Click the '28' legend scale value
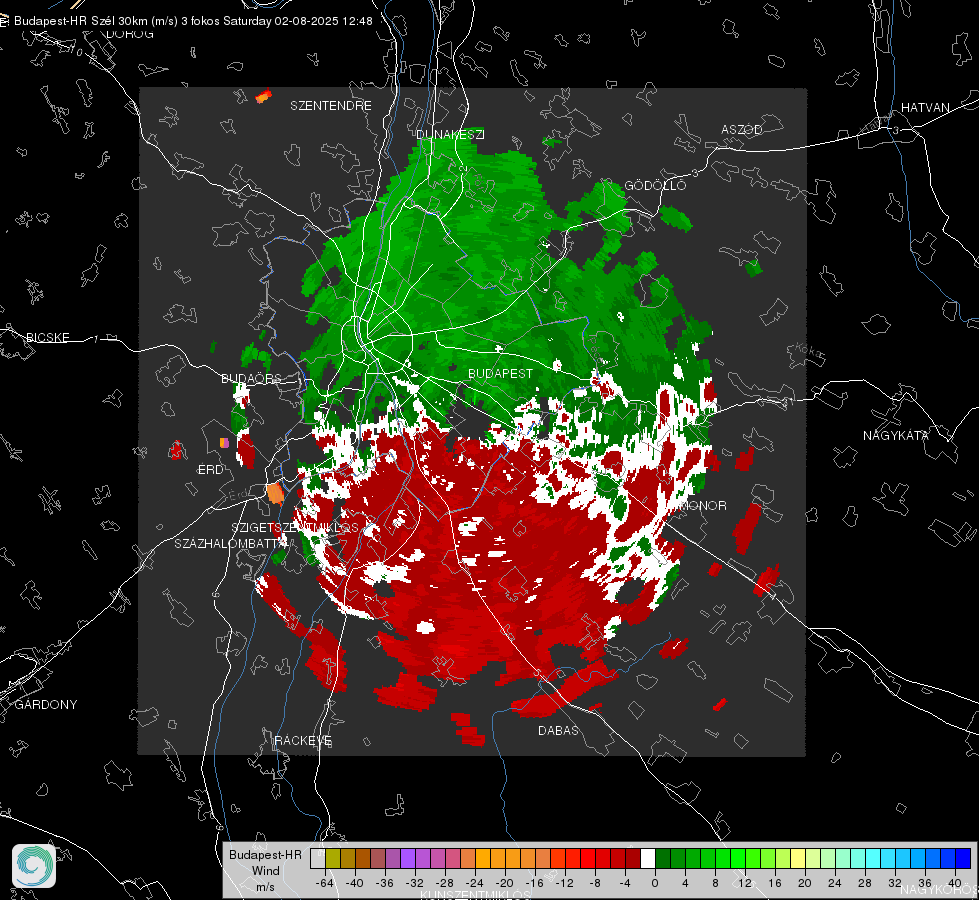 (865, 883)
